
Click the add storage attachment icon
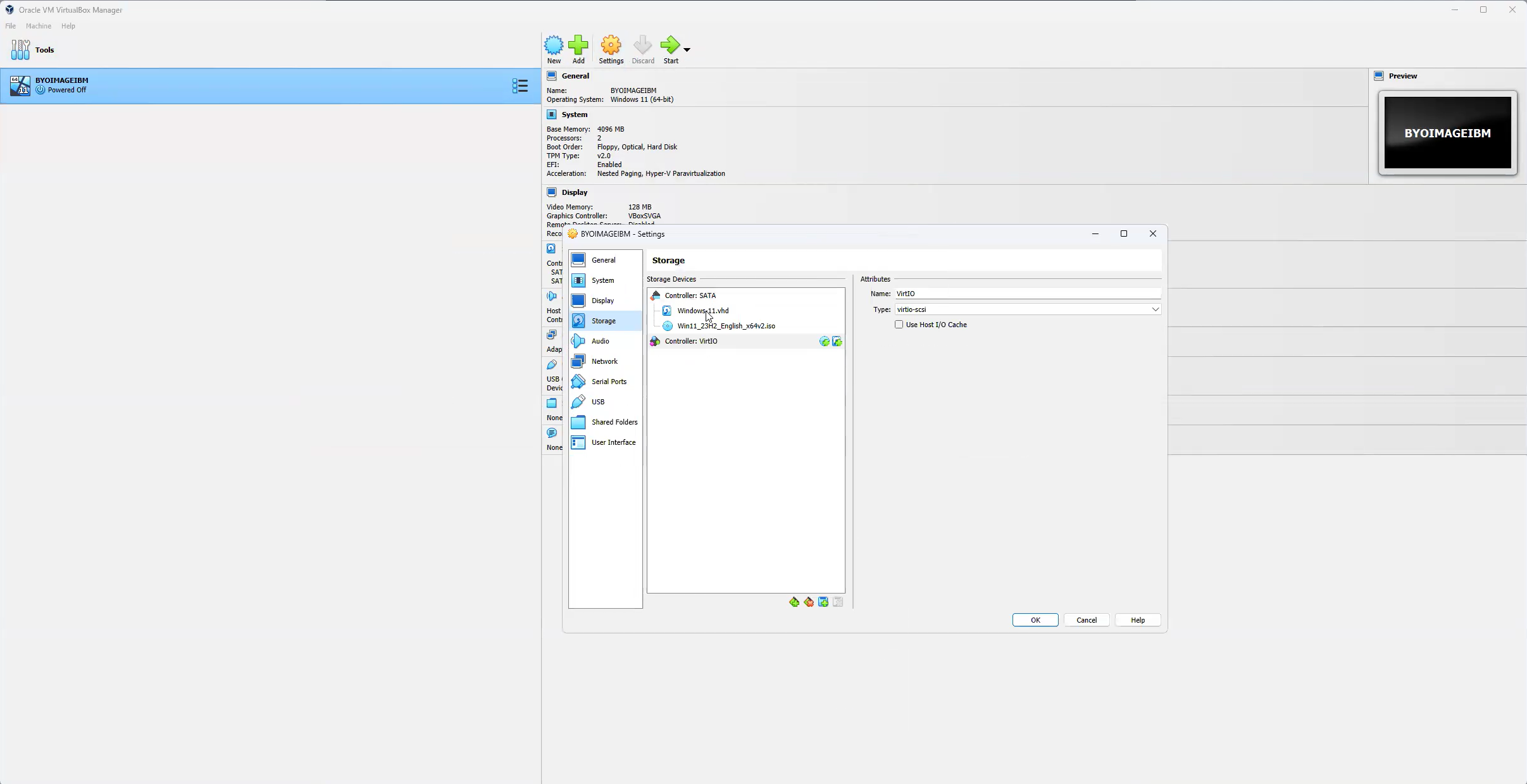[x=823, y=601]
